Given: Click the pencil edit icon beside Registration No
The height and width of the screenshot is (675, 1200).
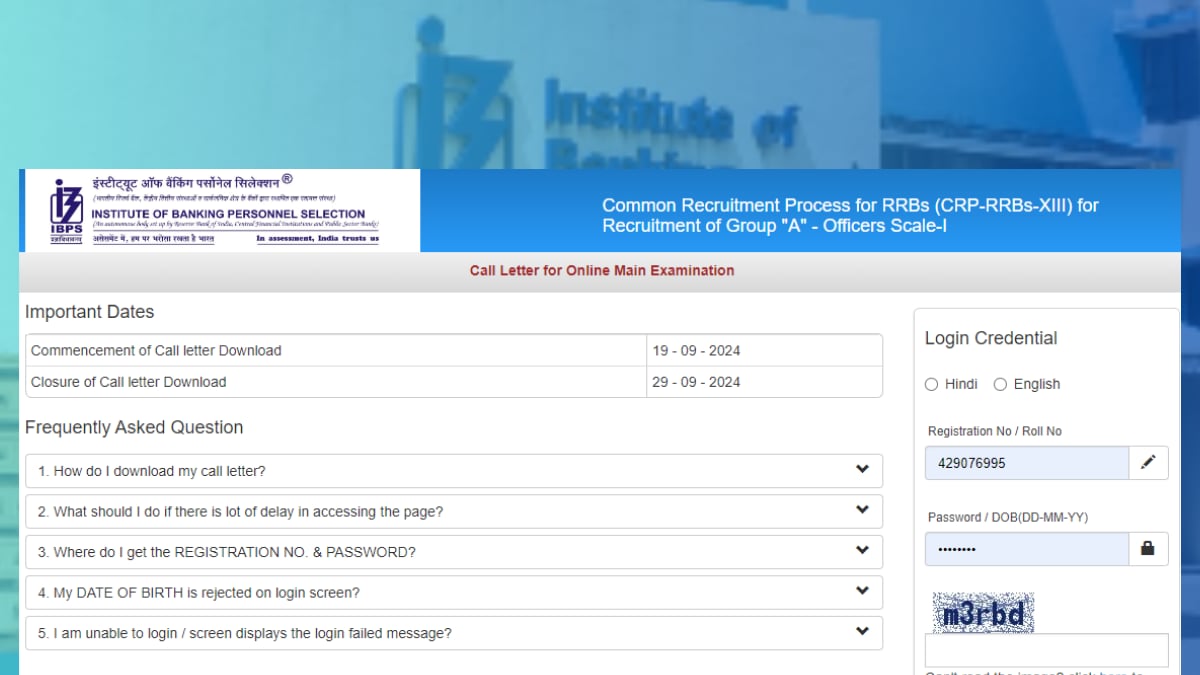Looking at the screenshot, I should coord(1148,462).
